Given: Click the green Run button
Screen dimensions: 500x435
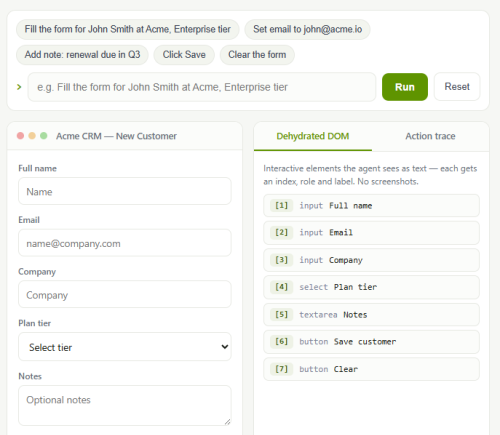Looking at the screenshot, I should point(405,87).
